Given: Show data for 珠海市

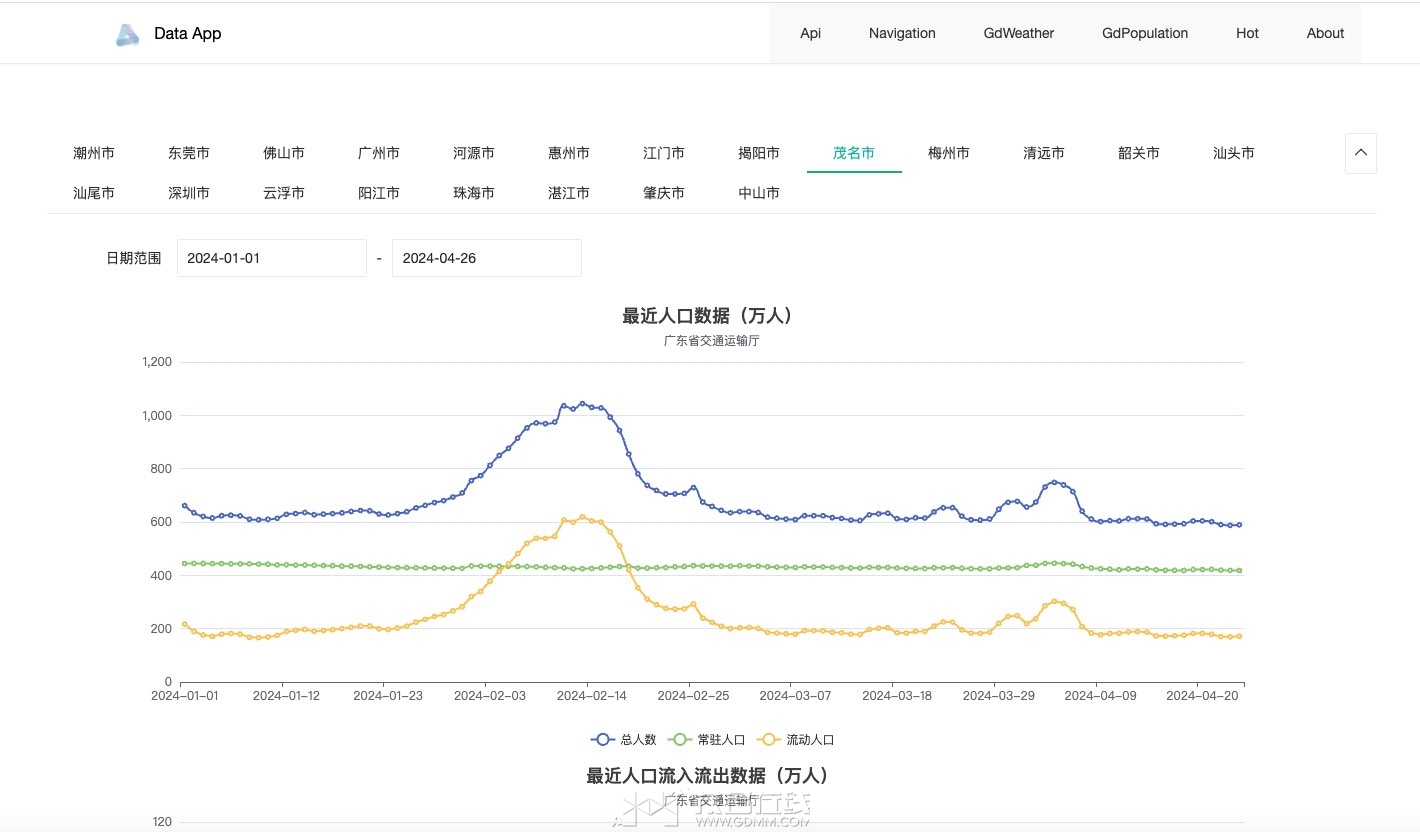Looking at the screenshot, I should (474, 193).
